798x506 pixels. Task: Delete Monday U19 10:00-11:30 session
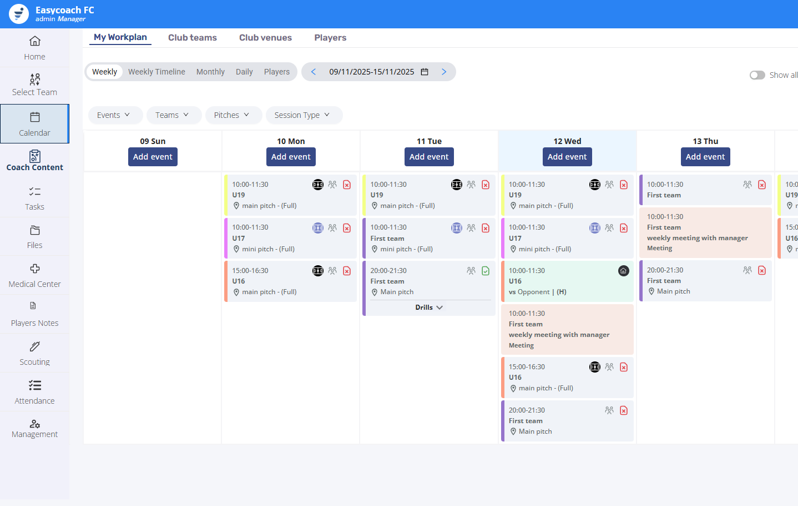347,185
